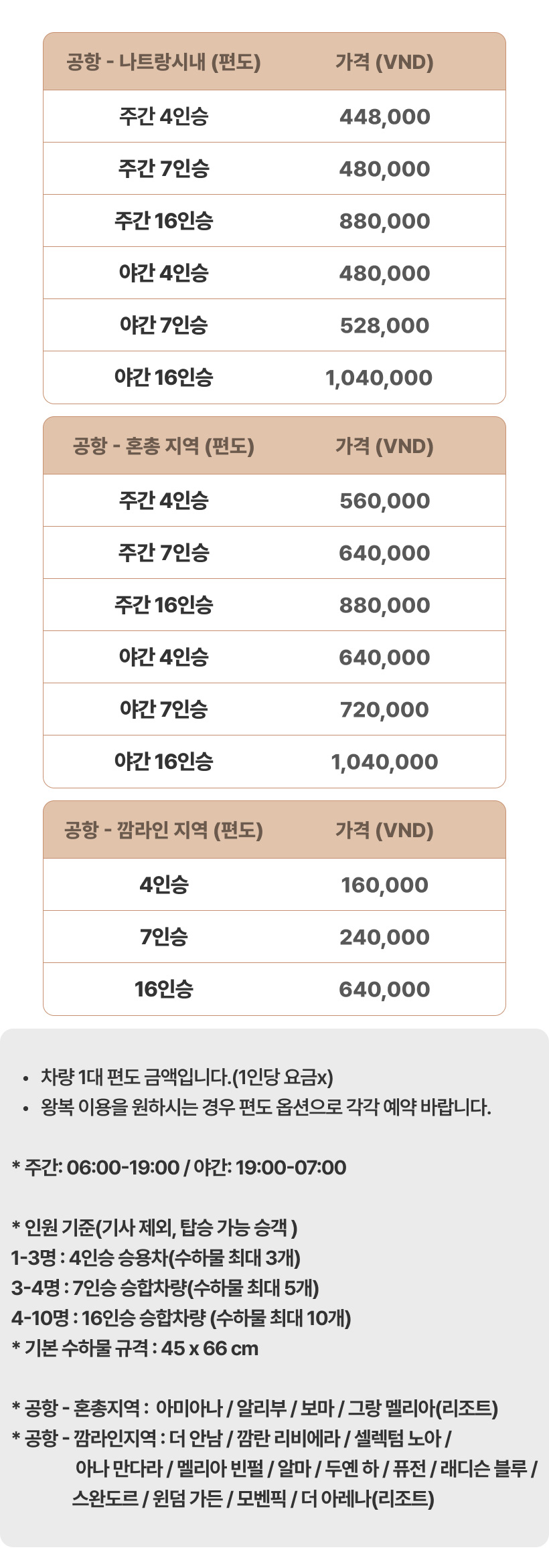Select the 기본 수하물 규격 : 45 x 66 cm line
The image size is (549, 1568).
tap(135, 1348)
